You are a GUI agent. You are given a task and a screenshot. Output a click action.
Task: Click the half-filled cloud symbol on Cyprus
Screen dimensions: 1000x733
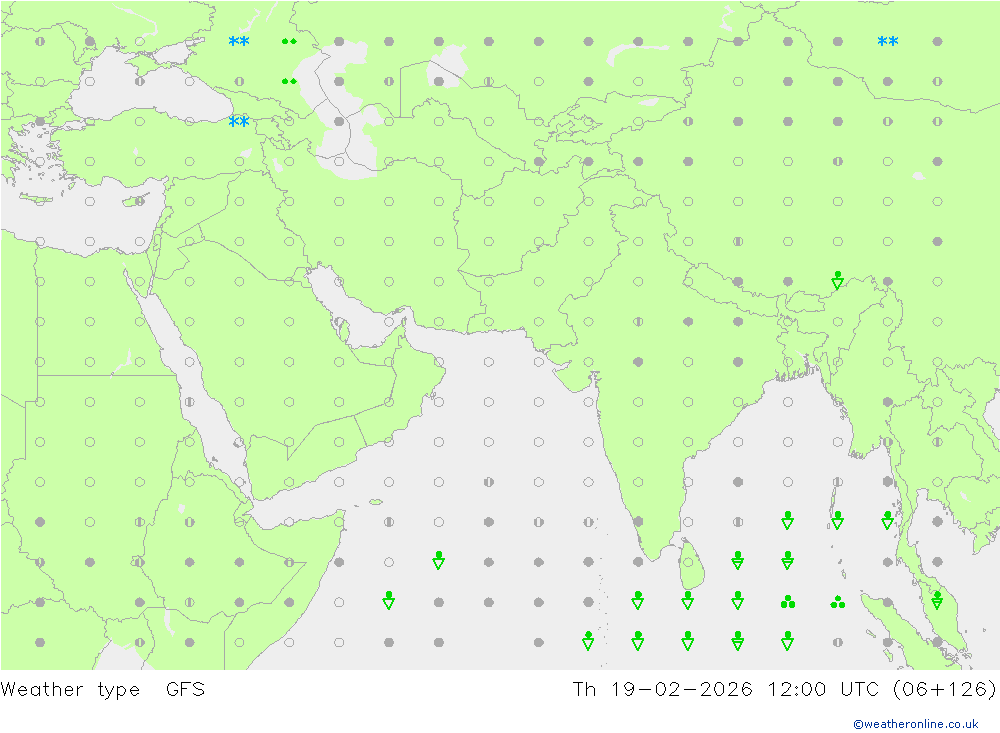click(140, 202)
